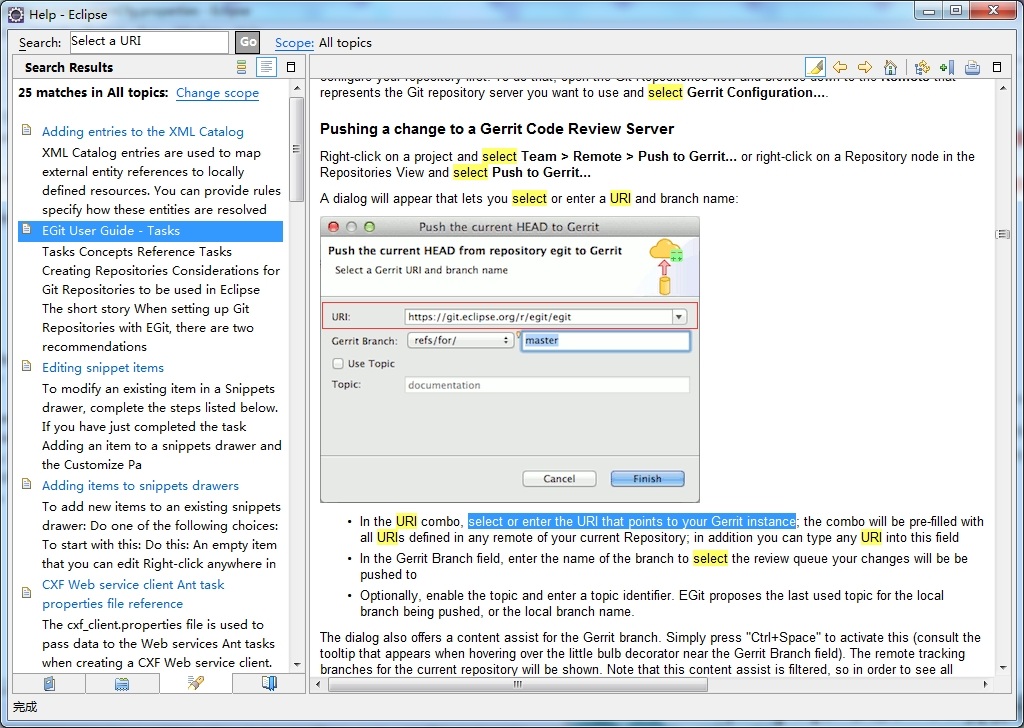
Task: Click the Change scope link
Action: pos(217,93)
